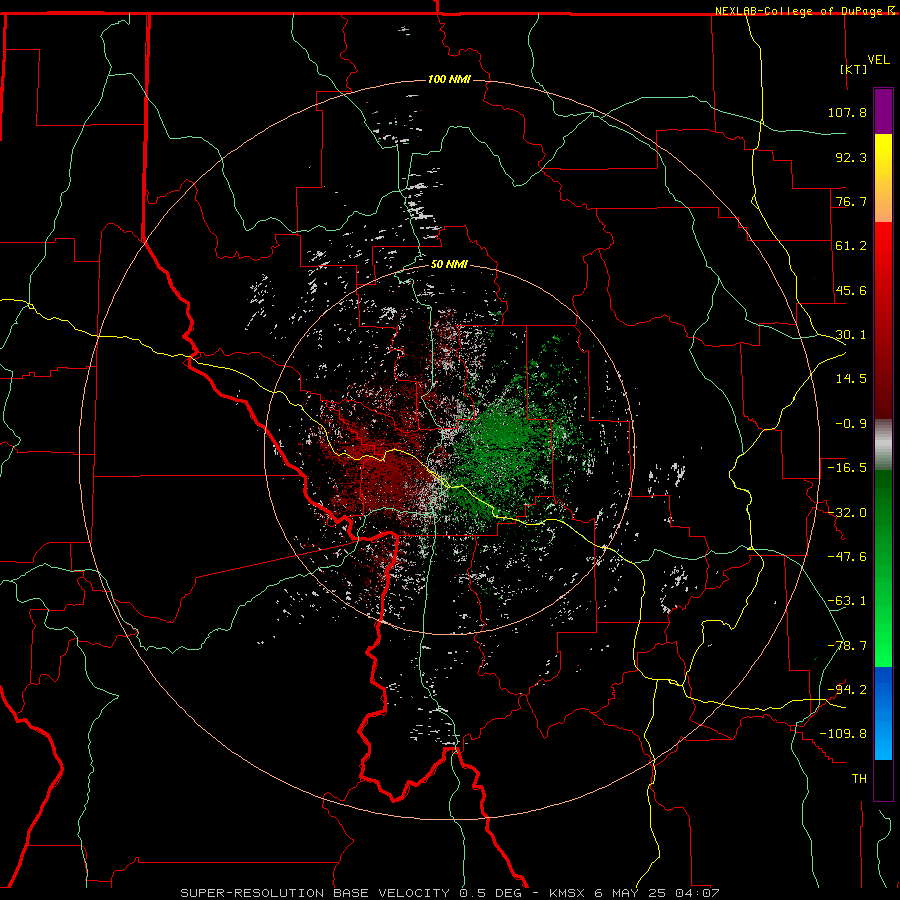Select the 30.1 scale value

coord(851,335)
